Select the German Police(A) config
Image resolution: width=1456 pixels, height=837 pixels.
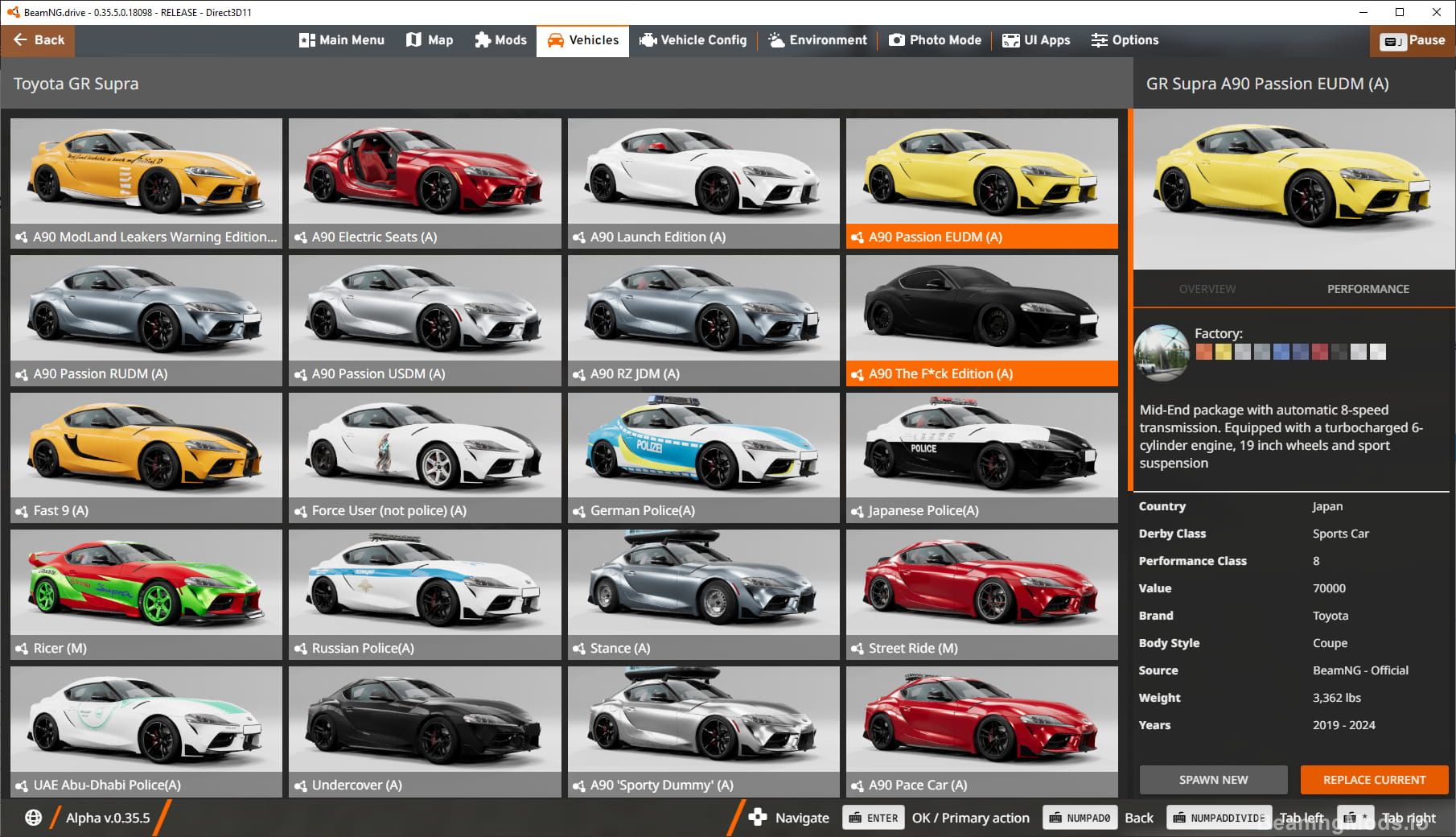pyautogui.click(x=703, y=457)
